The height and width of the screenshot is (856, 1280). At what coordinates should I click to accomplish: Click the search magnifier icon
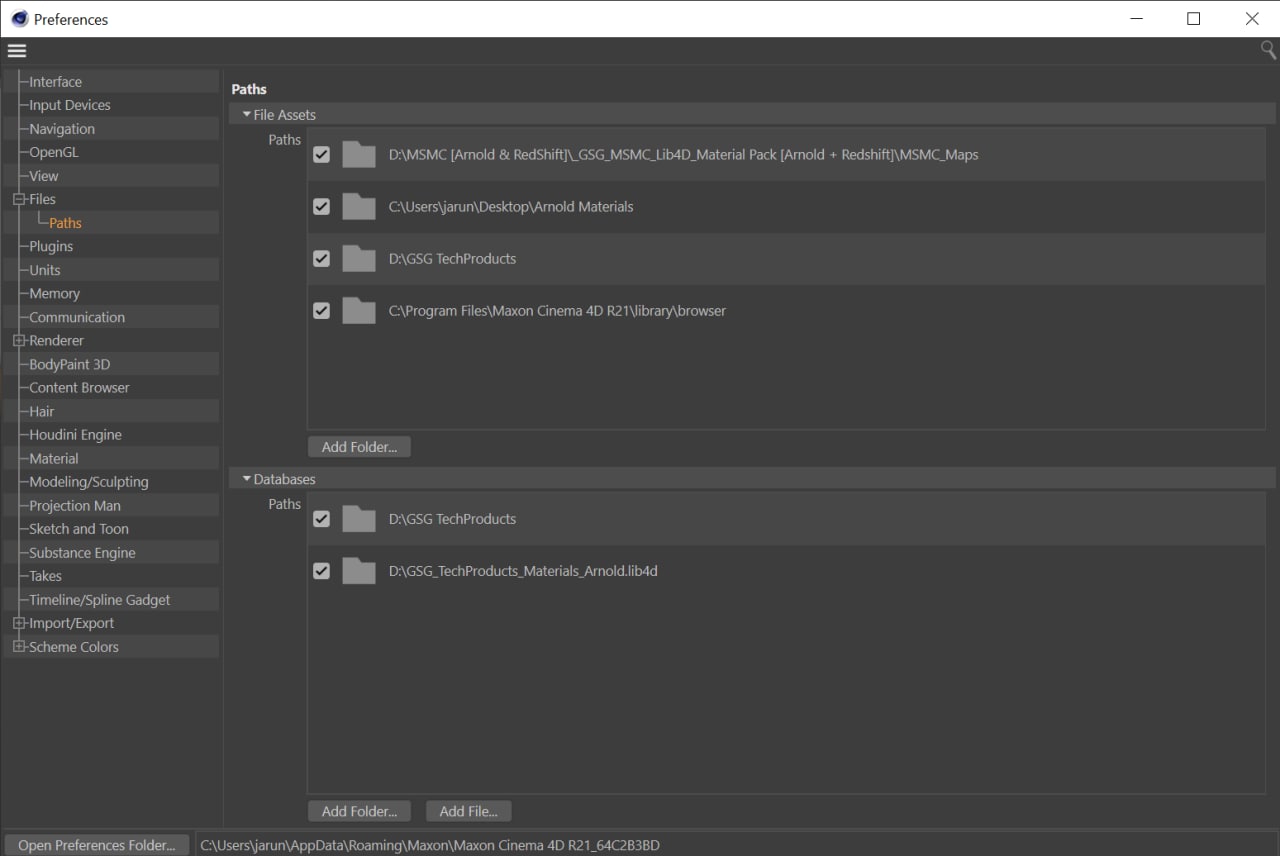point(1268,50)
